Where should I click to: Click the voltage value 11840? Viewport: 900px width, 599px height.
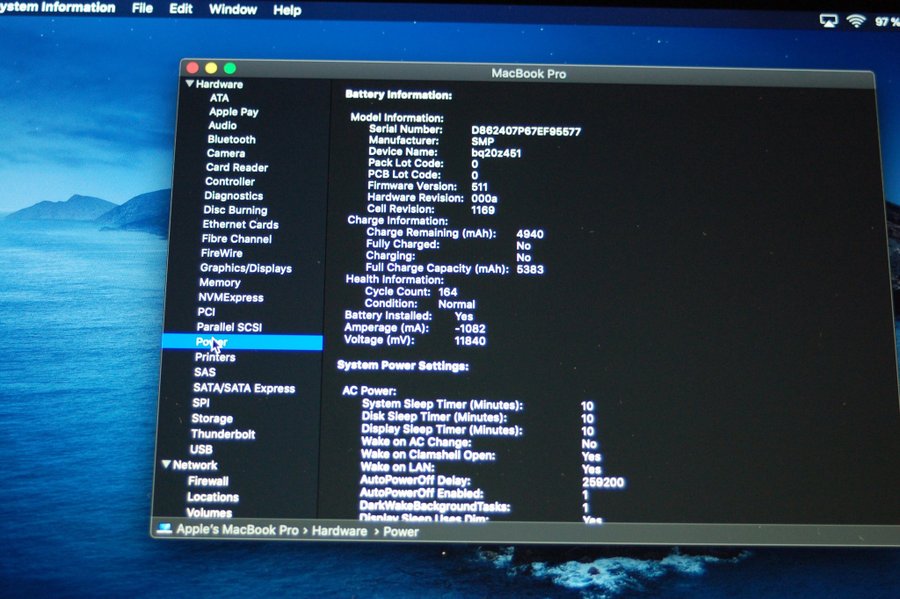pyautogui.click(x=470, y=341)
